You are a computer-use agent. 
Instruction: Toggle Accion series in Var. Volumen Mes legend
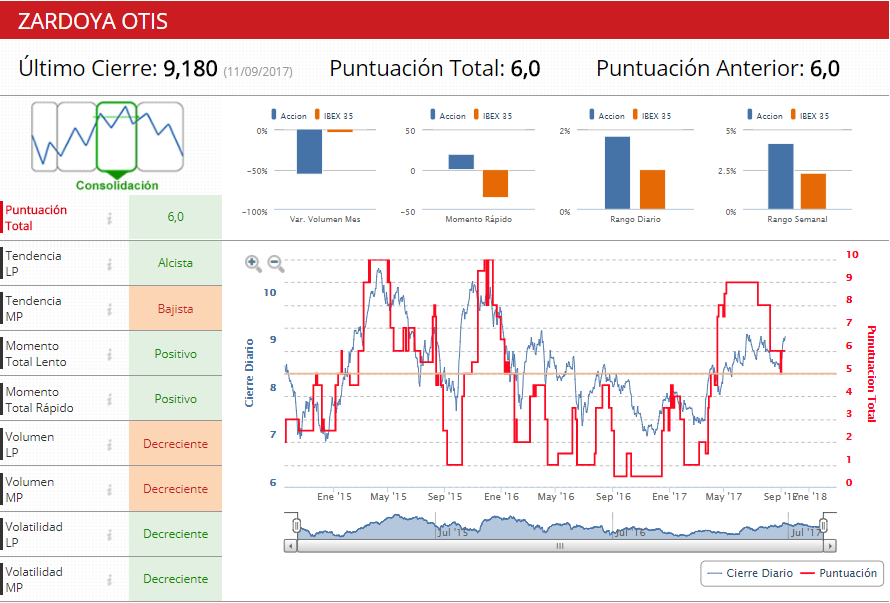point(289,115)
